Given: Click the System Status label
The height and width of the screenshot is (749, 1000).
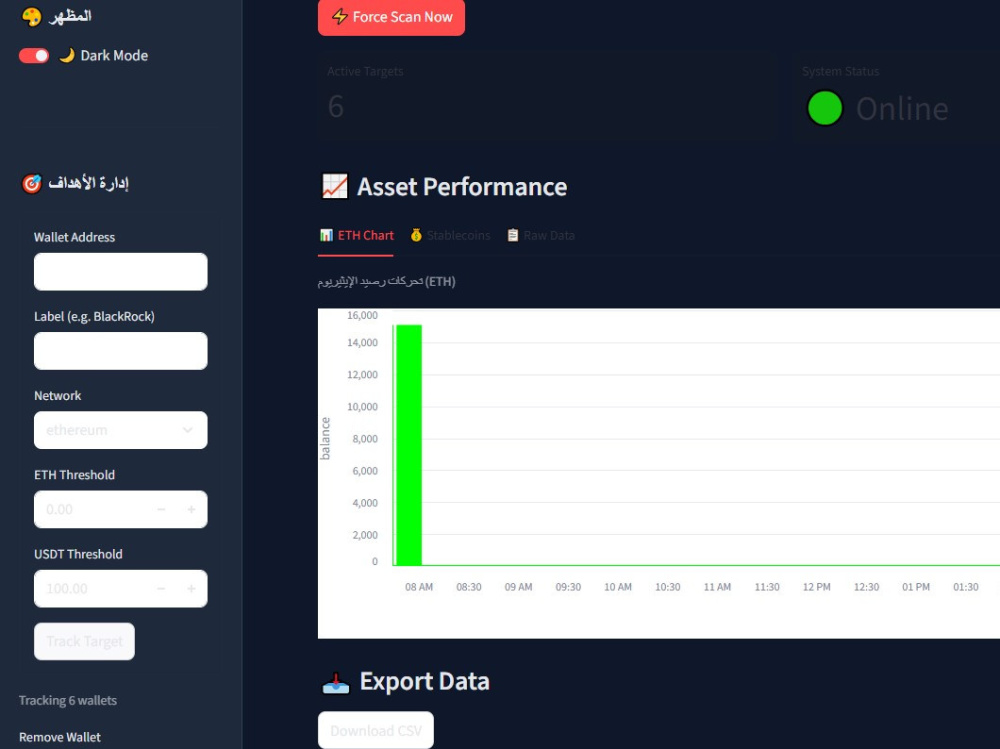Looking at the screenshot, I should pyautogui.click(x=841, y=71).
